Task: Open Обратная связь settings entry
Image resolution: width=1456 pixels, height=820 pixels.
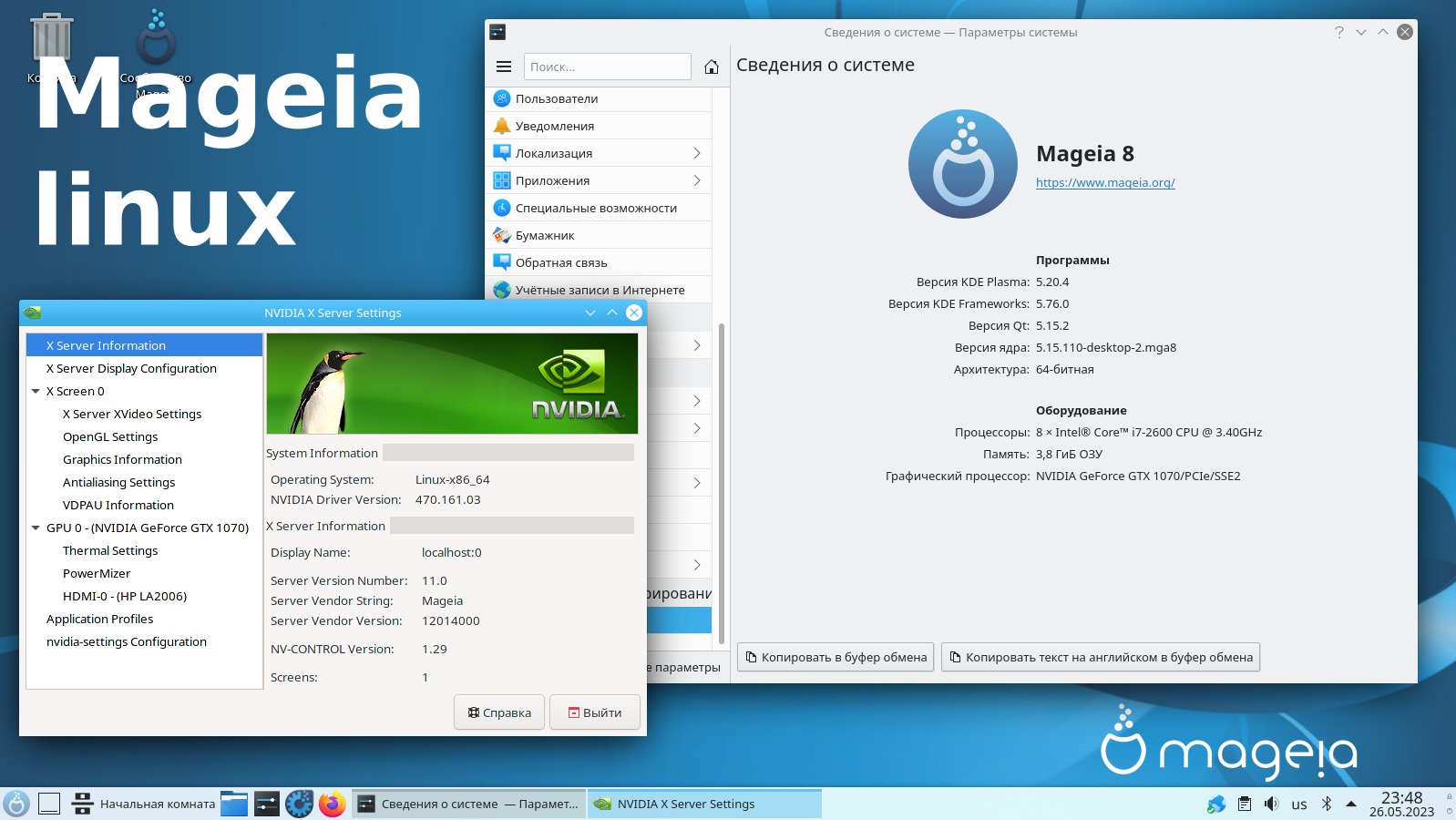Action: pos(599,262)
